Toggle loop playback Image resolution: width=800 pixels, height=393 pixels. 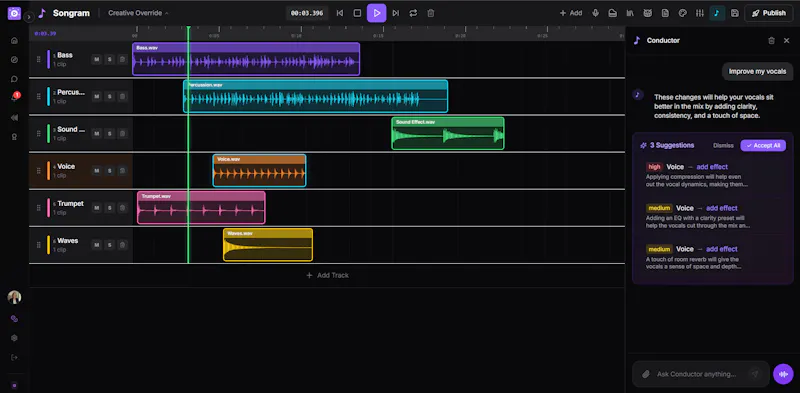413,13
